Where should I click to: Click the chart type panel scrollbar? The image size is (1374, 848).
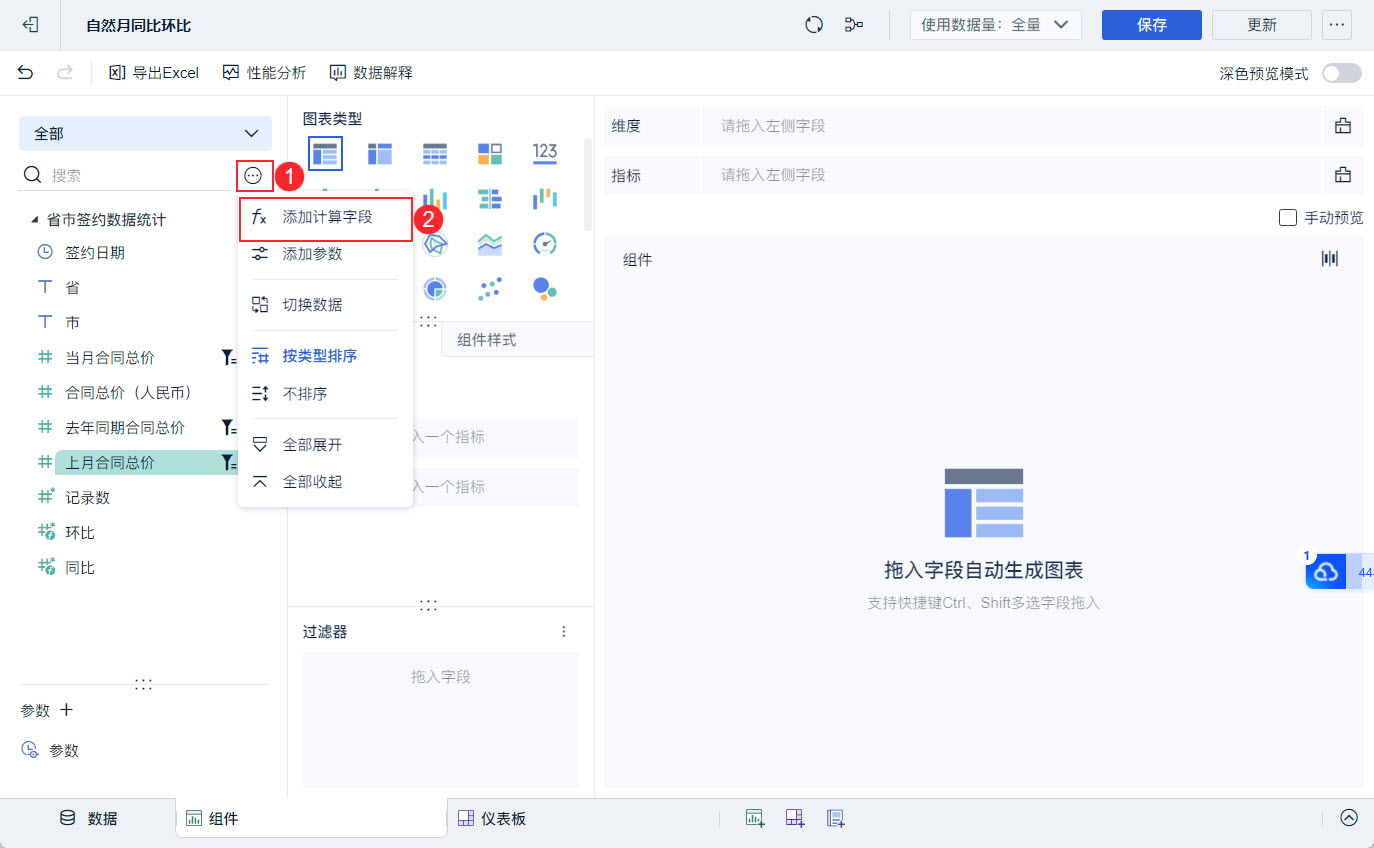pos(588,184)
